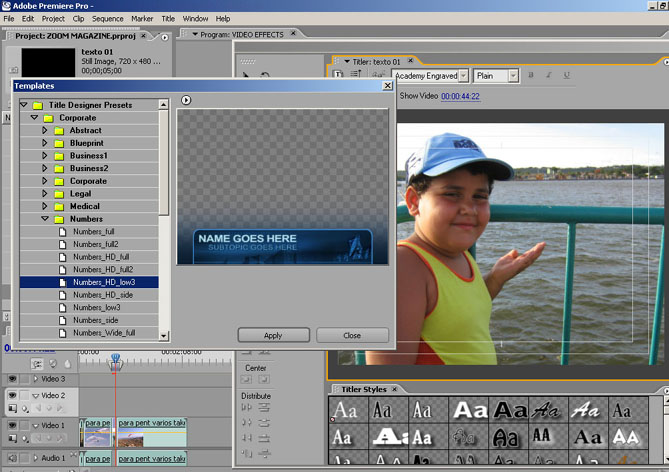Click the Underline text style icon

[x=566, y=75]
